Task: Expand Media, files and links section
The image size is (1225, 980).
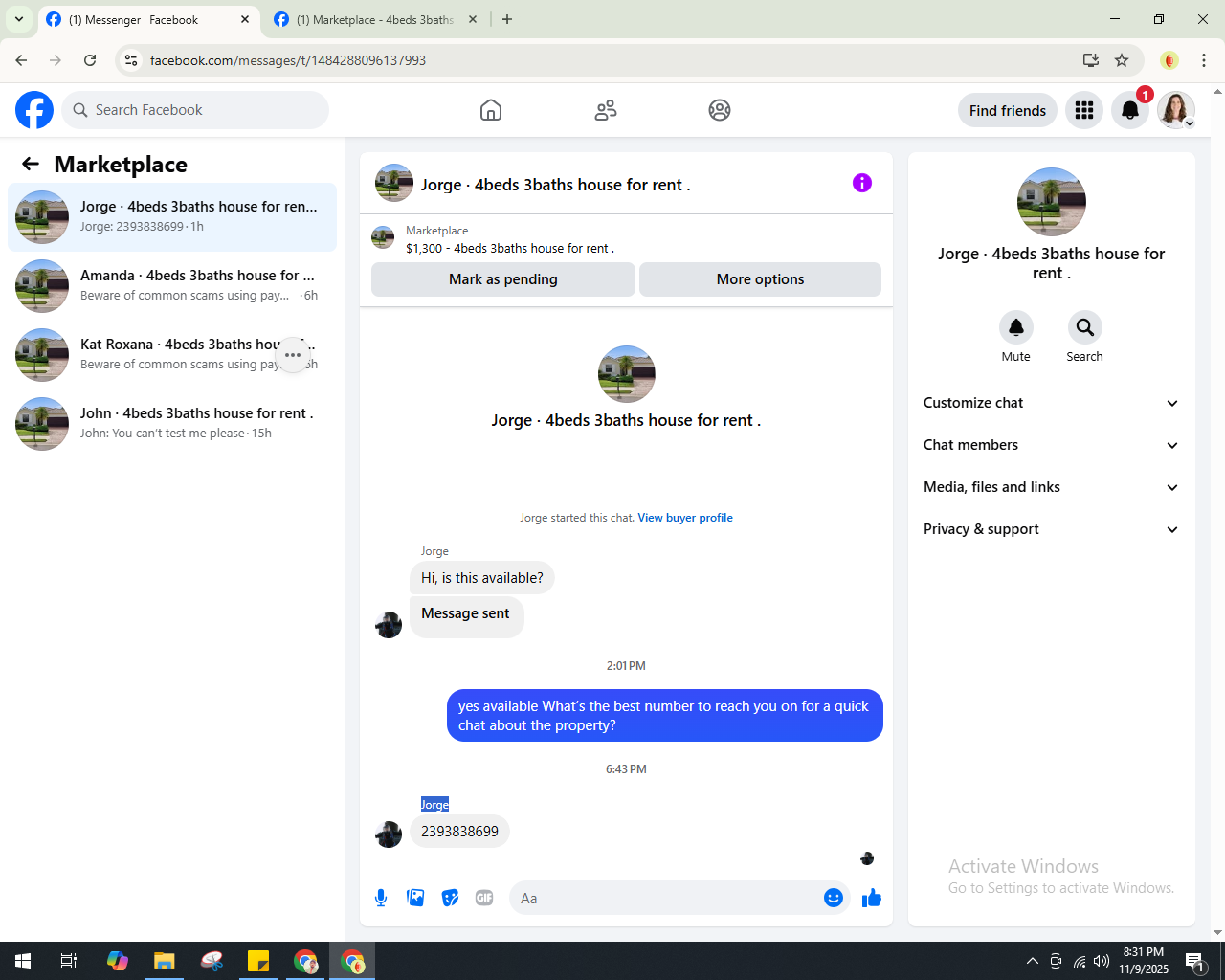Action: point(1052,487)
